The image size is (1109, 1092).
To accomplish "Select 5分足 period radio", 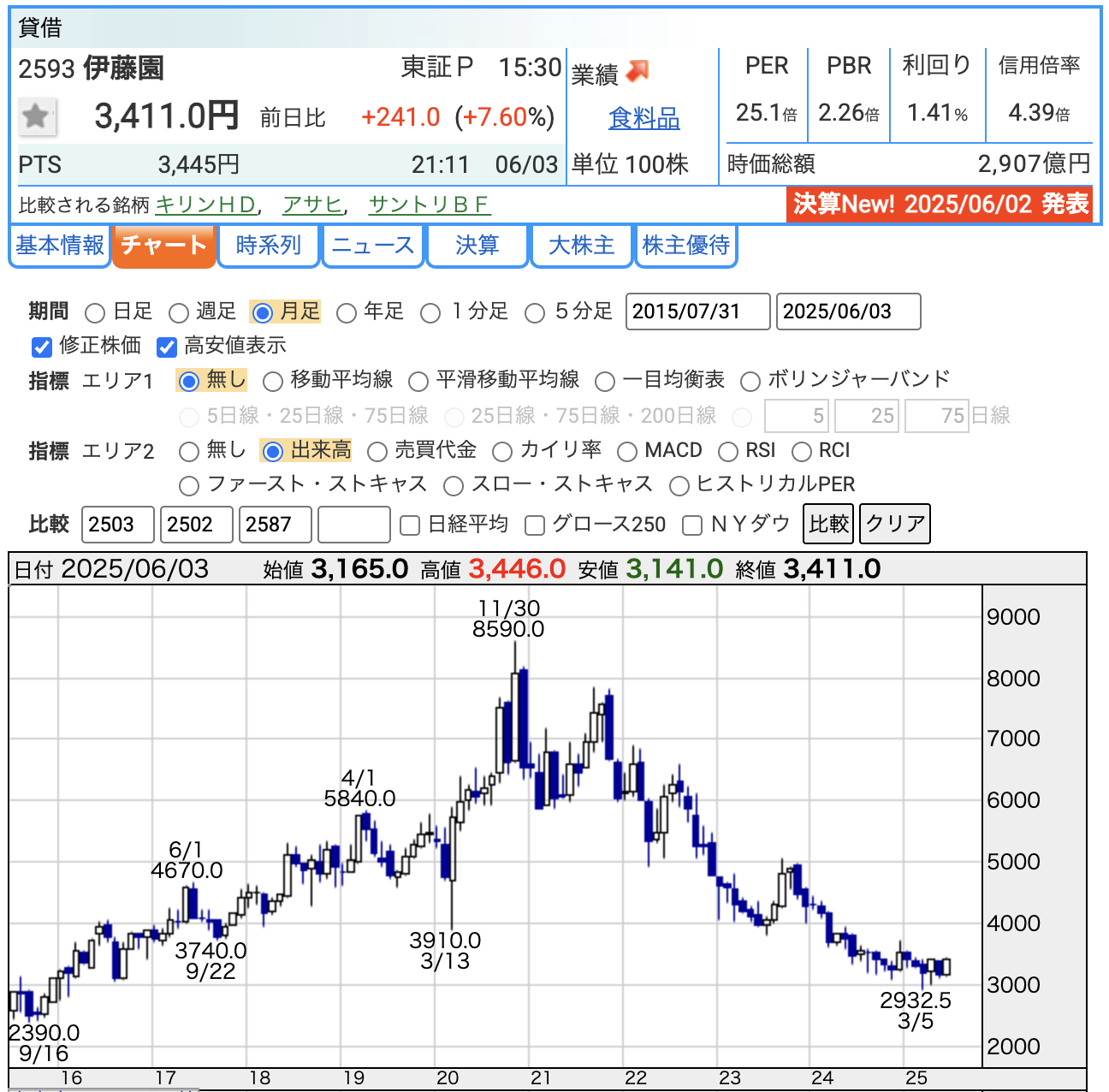I will 535,312.
